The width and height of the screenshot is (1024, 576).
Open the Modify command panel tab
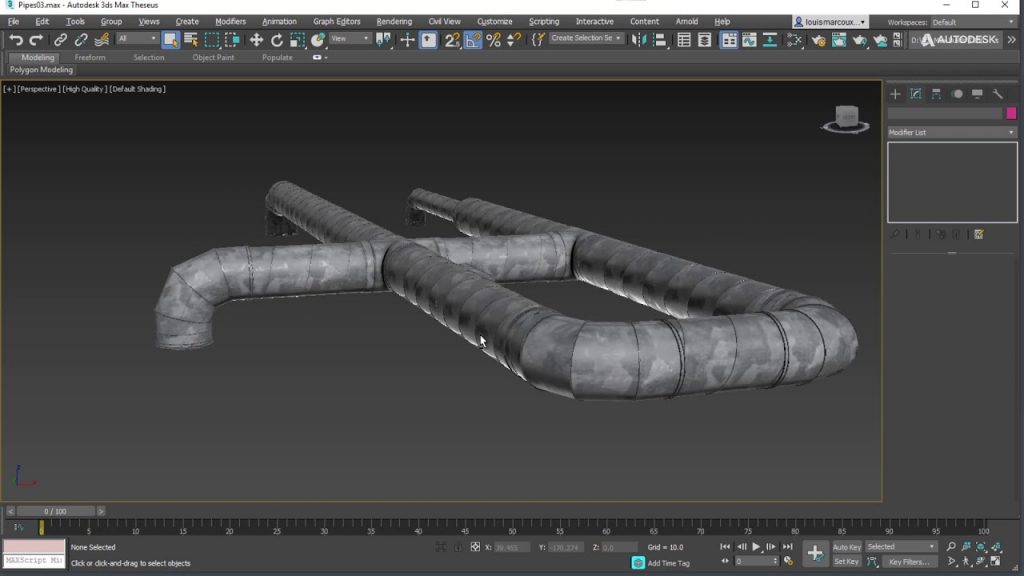[915, 93]
